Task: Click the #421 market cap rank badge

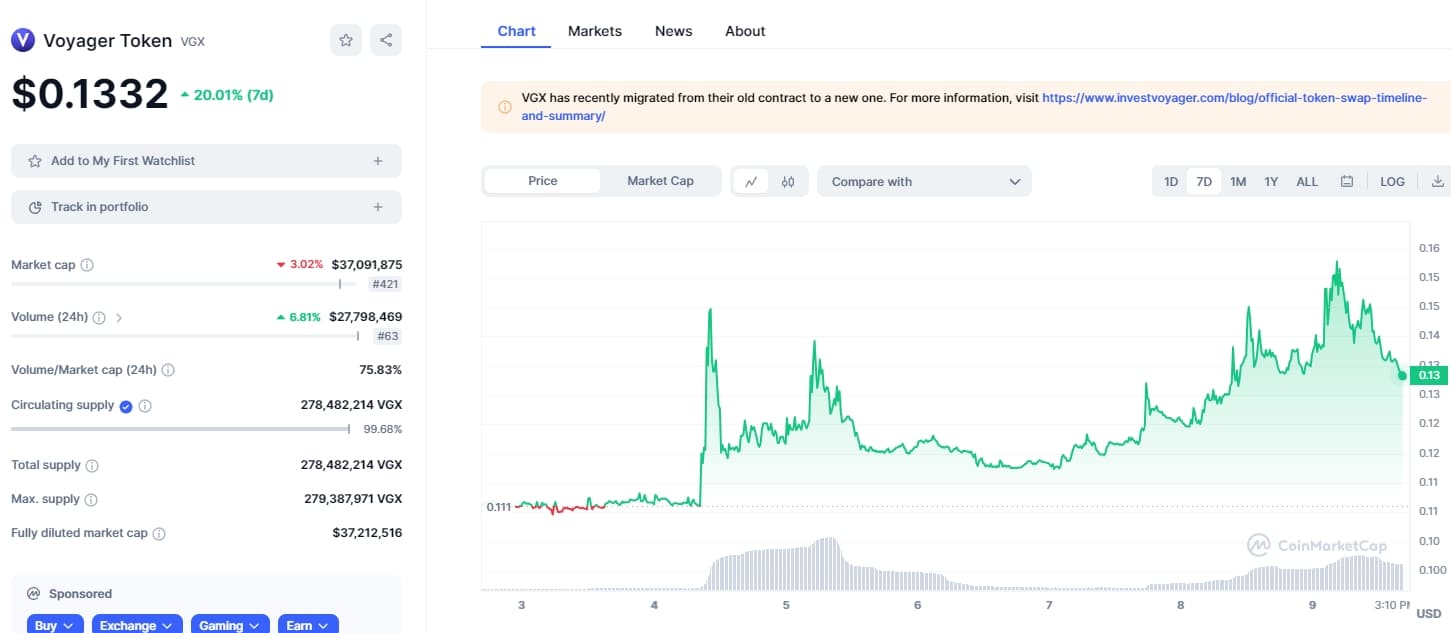Action: pyautogui.click(x=386, y=284)
